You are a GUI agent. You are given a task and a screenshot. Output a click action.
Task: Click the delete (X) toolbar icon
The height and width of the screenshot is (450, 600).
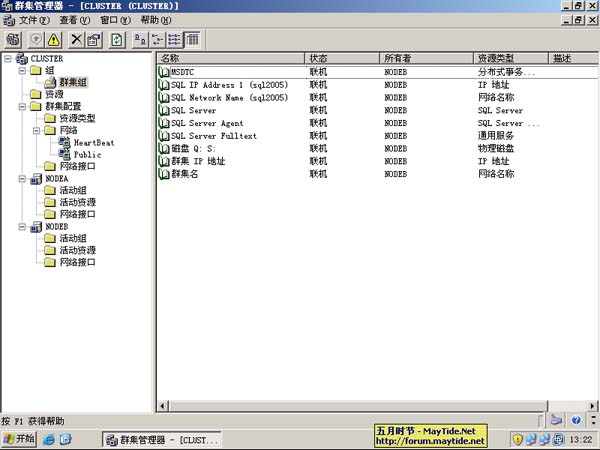click(x=76, y=39)
